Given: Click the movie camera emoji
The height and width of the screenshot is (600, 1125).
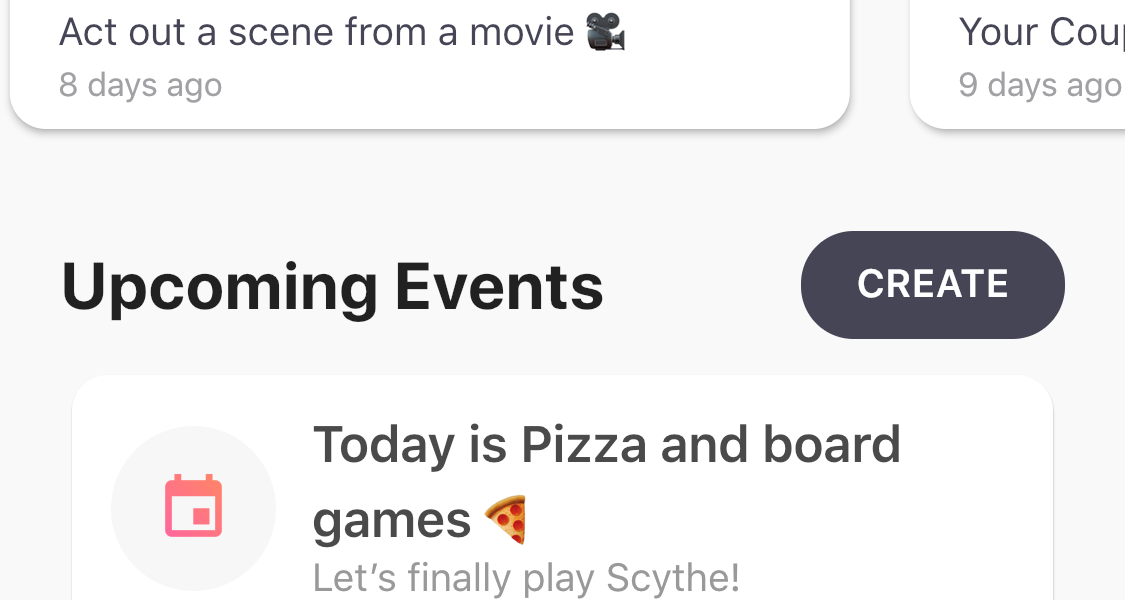Looking at the screenshot, I should tap(605, 32).
